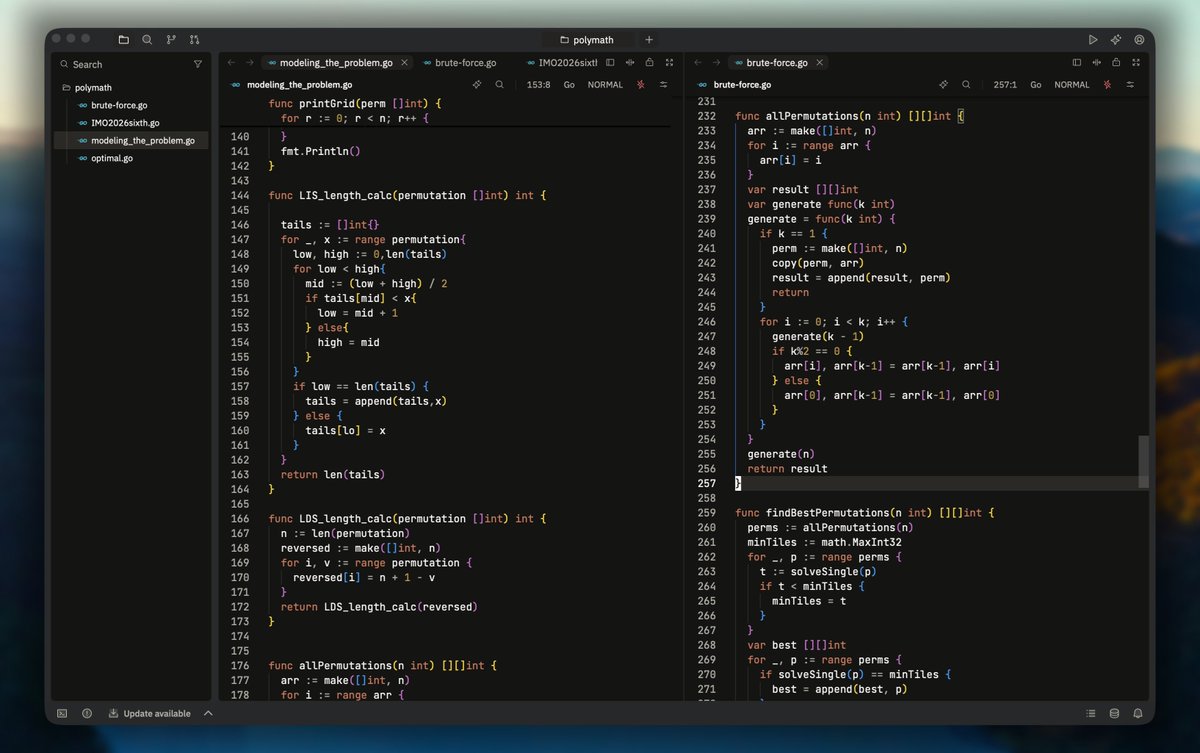This screenshot has width=1200, height=753.
Task: Open the user account icon top right
Action: pos(1139,40)
